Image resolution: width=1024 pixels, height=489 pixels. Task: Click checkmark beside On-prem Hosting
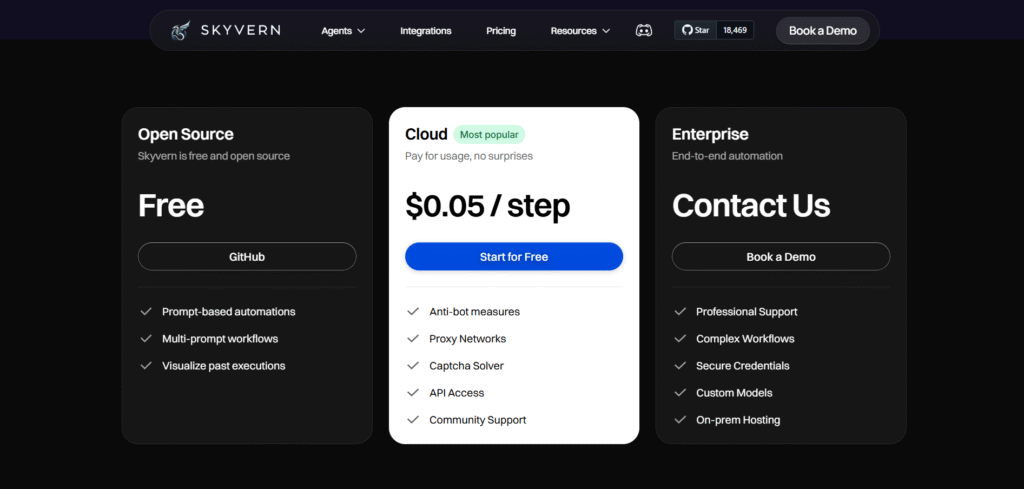[680, 420]
